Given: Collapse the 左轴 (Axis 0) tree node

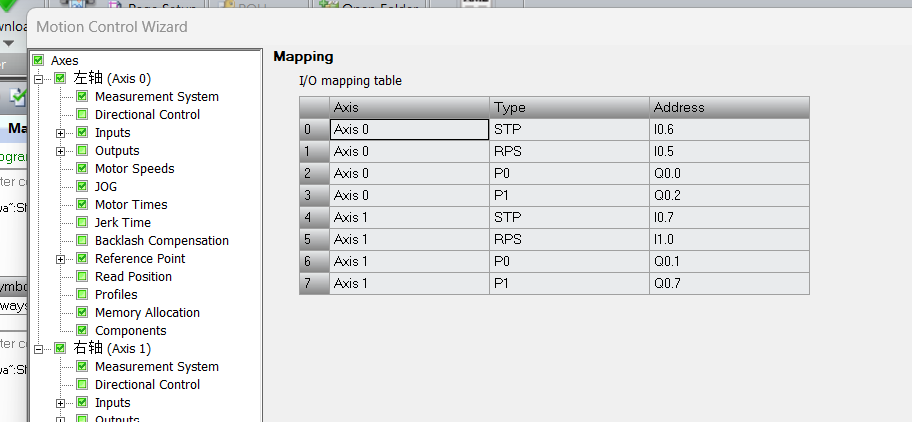Looking at the screenshot, I should [x=40, y=79].
